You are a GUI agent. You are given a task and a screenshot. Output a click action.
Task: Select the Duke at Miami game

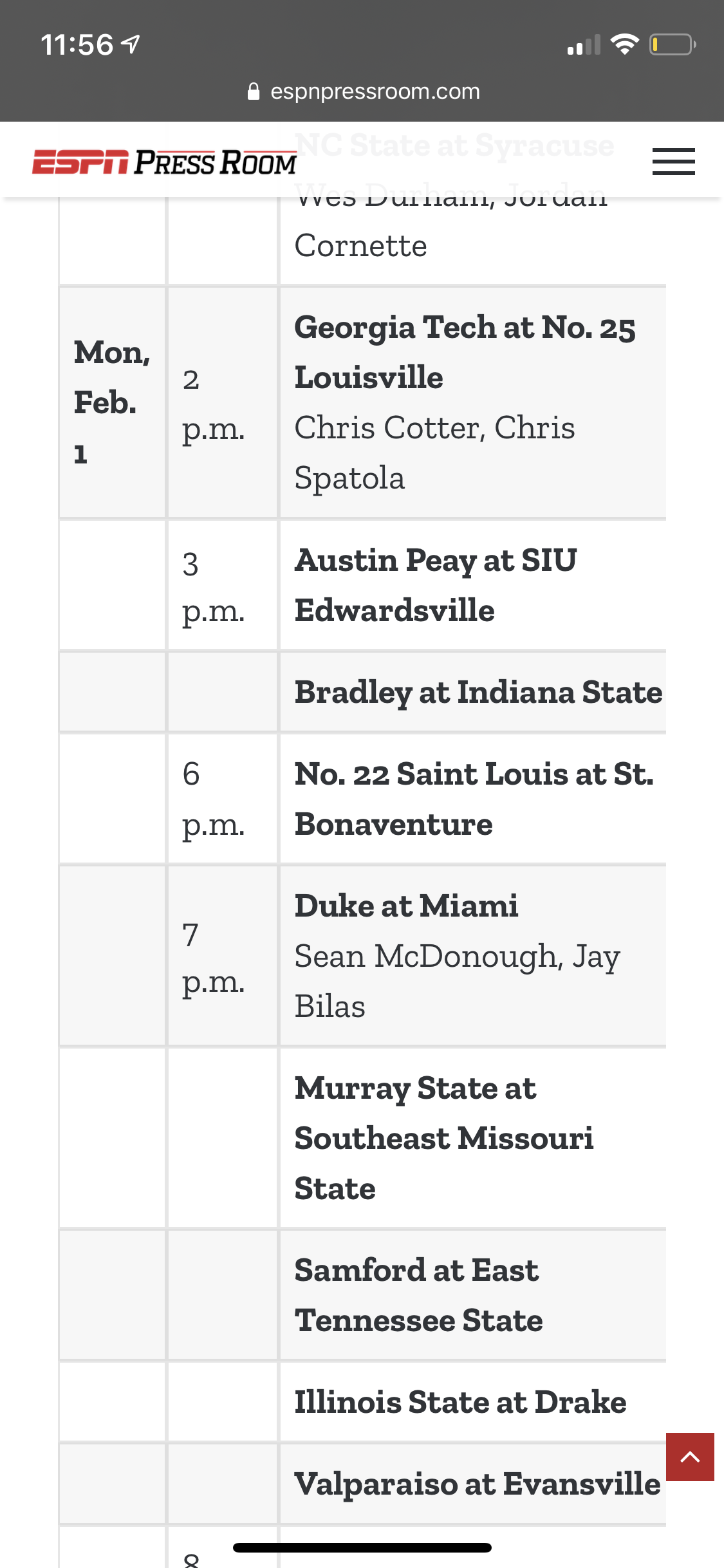[406, 906]
